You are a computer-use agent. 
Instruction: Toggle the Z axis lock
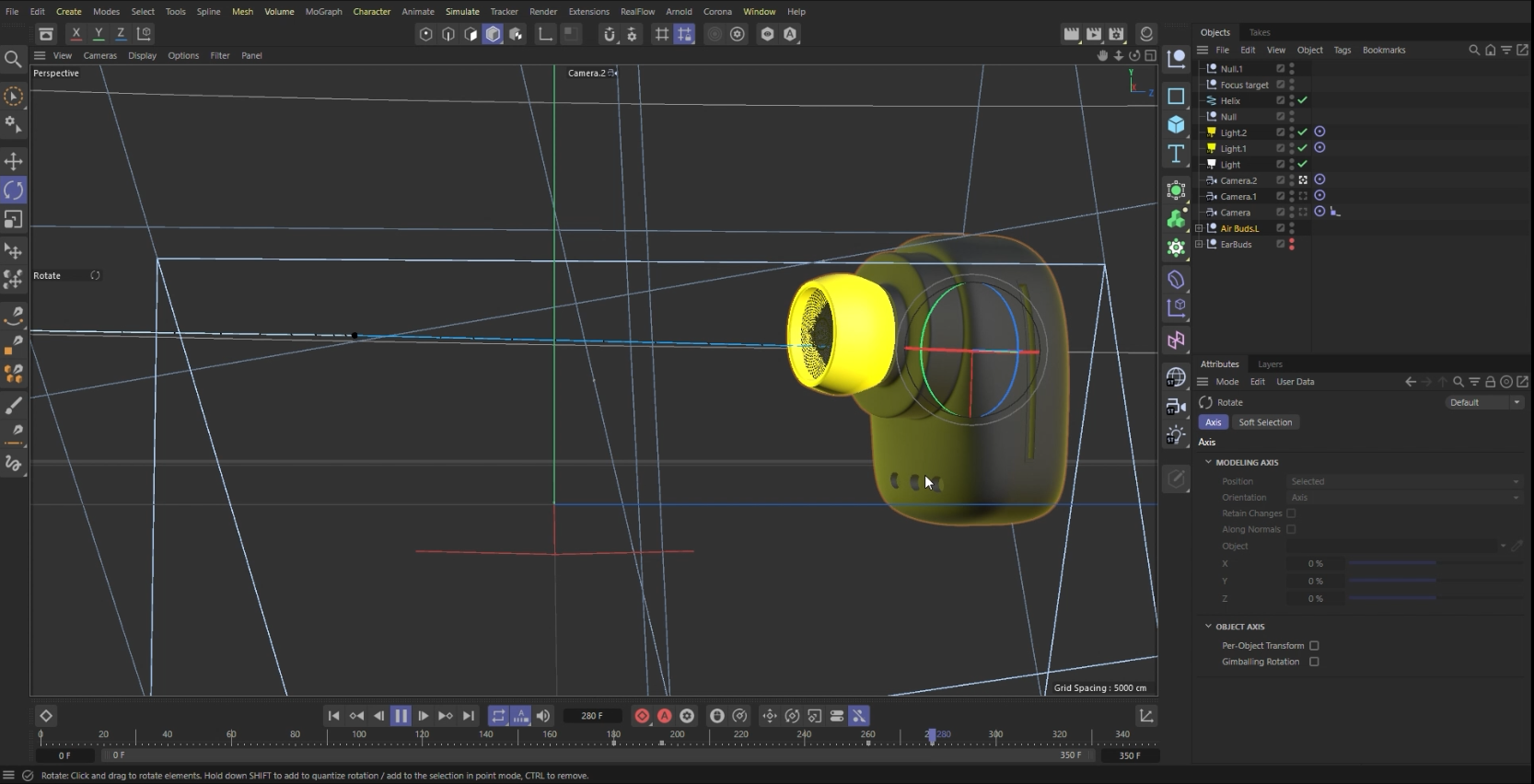click(x=121, y=33)
